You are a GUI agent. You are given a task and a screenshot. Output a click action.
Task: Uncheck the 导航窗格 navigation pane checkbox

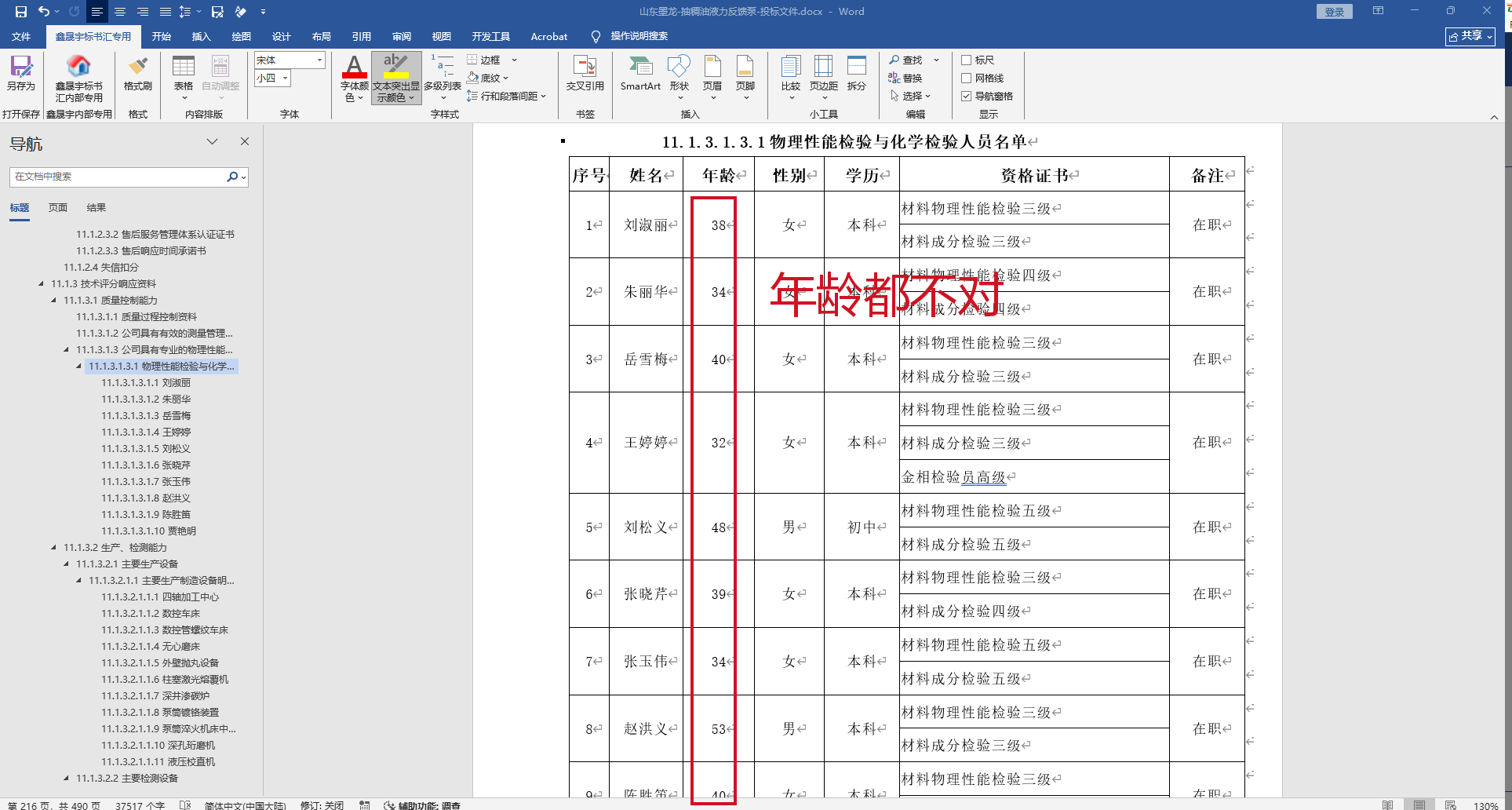967,96
